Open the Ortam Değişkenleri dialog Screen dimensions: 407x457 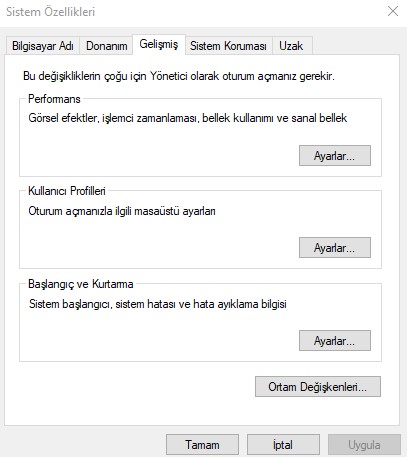[318, 387]
